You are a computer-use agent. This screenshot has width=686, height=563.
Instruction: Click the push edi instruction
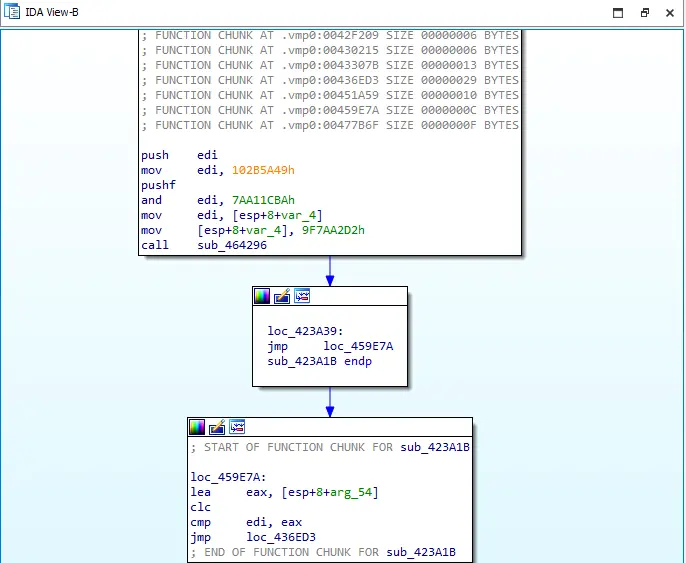[179, 155]
